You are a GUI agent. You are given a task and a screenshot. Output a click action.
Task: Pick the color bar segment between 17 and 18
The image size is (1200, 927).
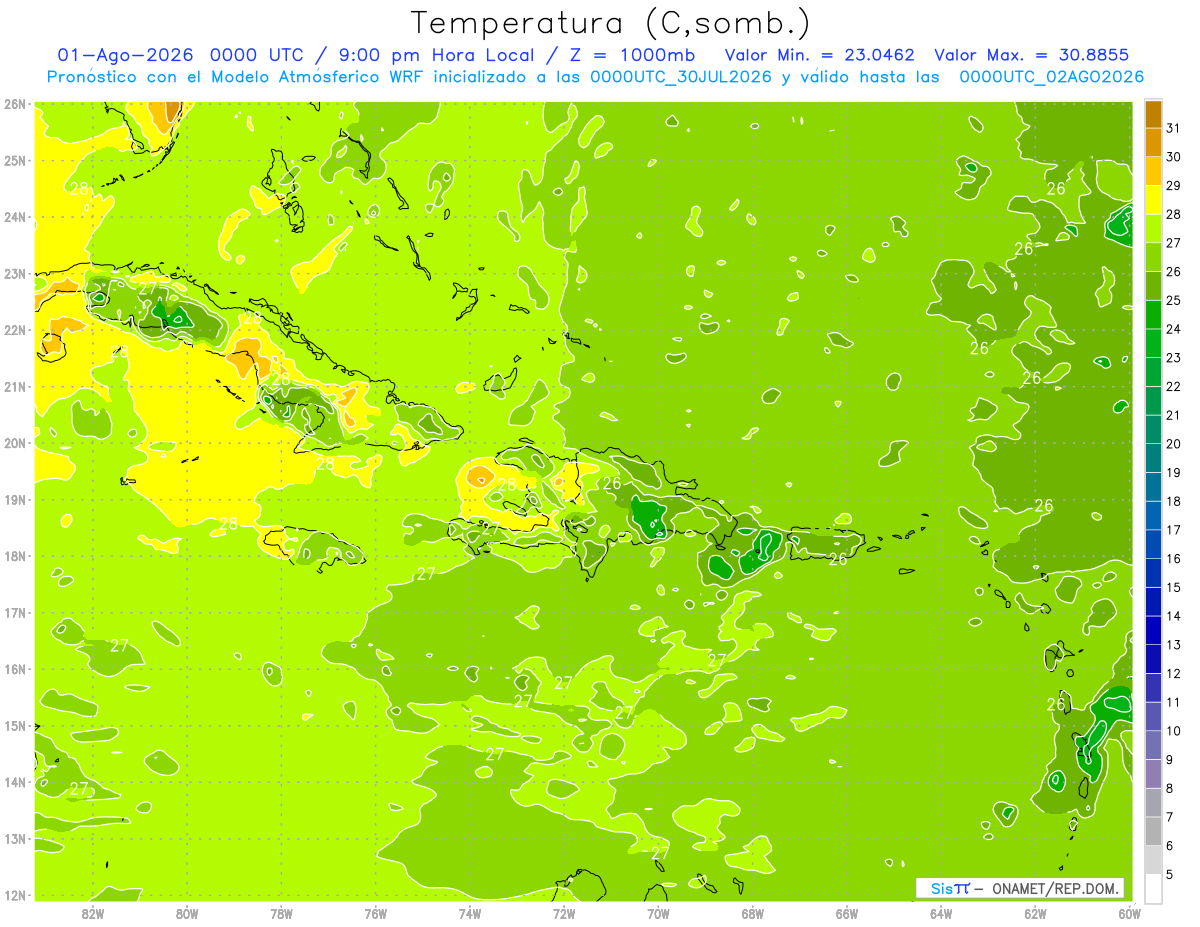click(1153, 516)
